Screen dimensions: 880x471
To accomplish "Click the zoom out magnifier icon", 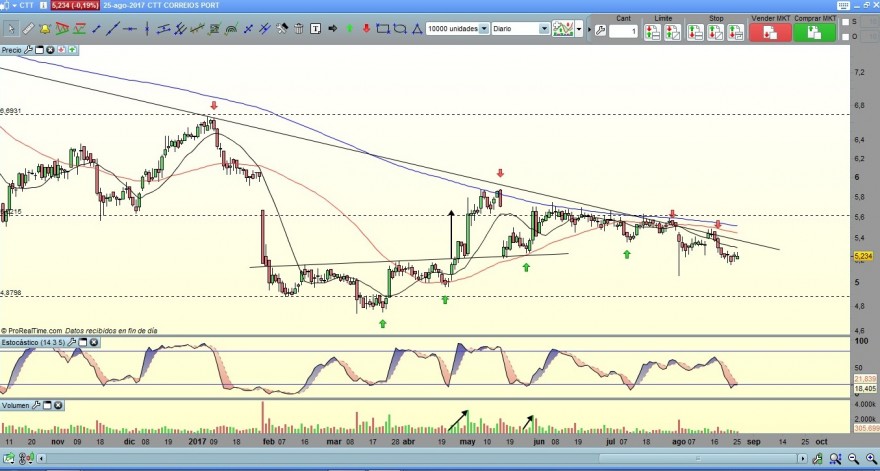I will click(854, 458).
